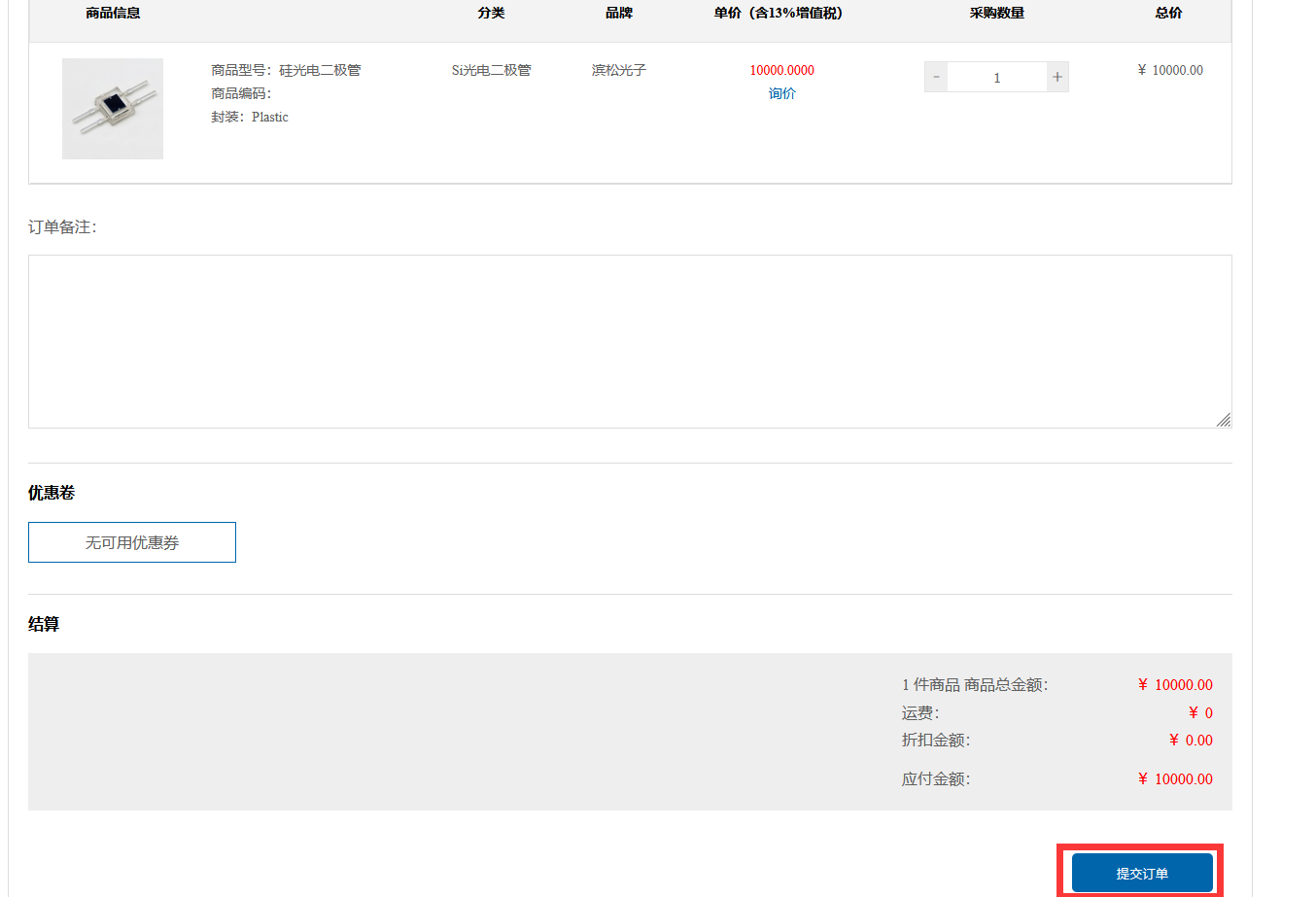Click the 总价 total price header

point(1168,14)
